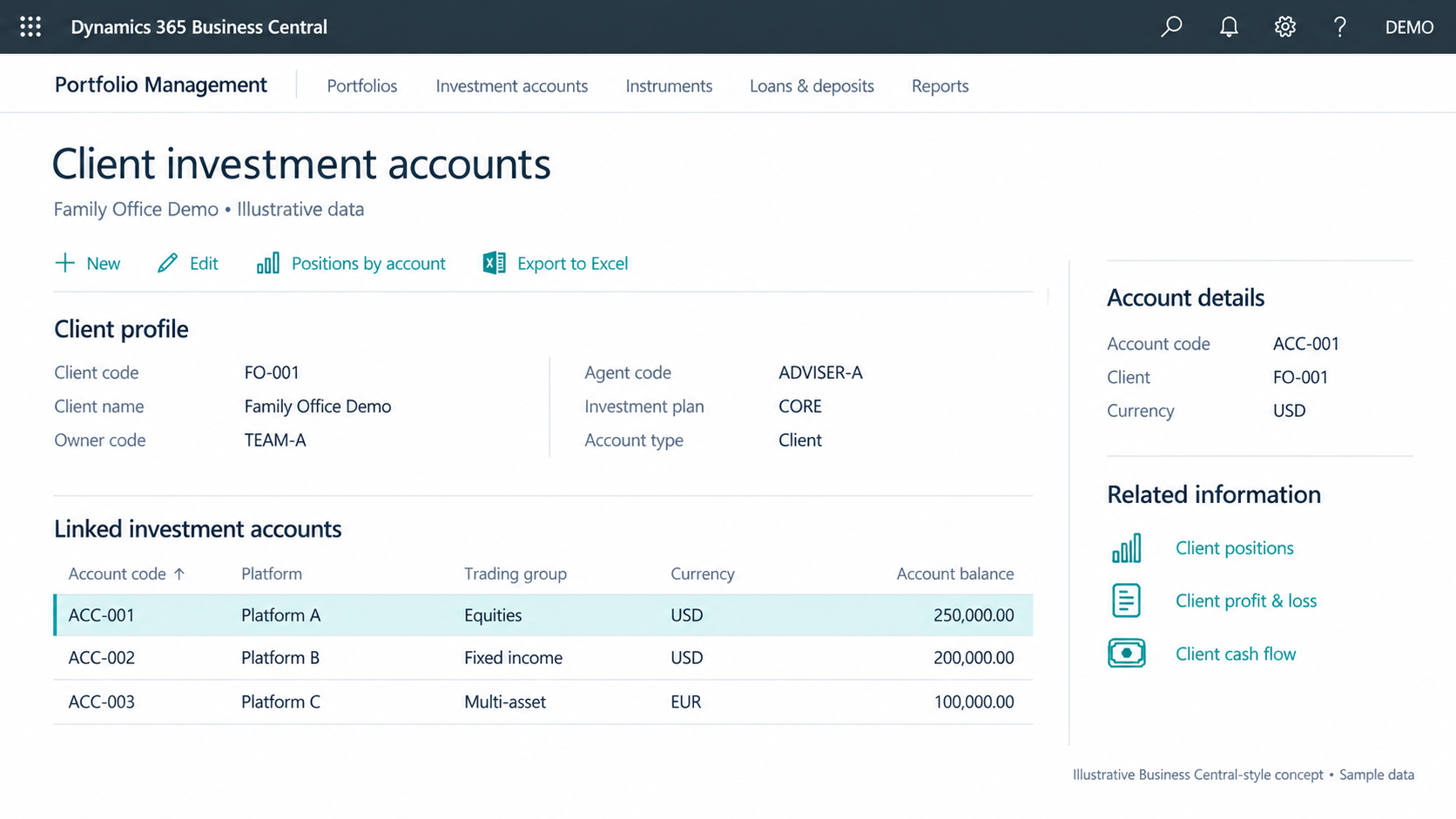
Task: Click Positions by account chart icon
Action: click(x=268, y=263)
